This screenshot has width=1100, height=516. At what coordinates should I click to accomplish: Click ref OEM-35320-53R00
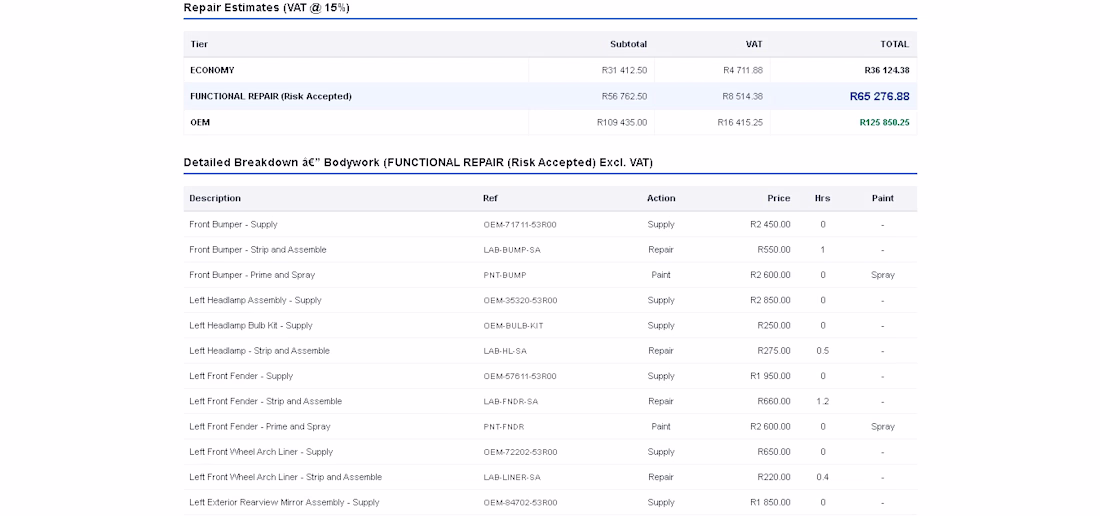[x=520, y=301]
